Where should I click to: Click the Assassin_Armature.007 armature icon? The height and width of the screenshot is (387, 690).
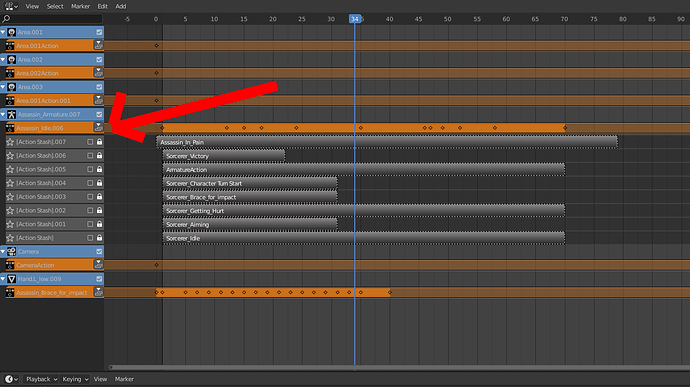[x=11, y=114]
